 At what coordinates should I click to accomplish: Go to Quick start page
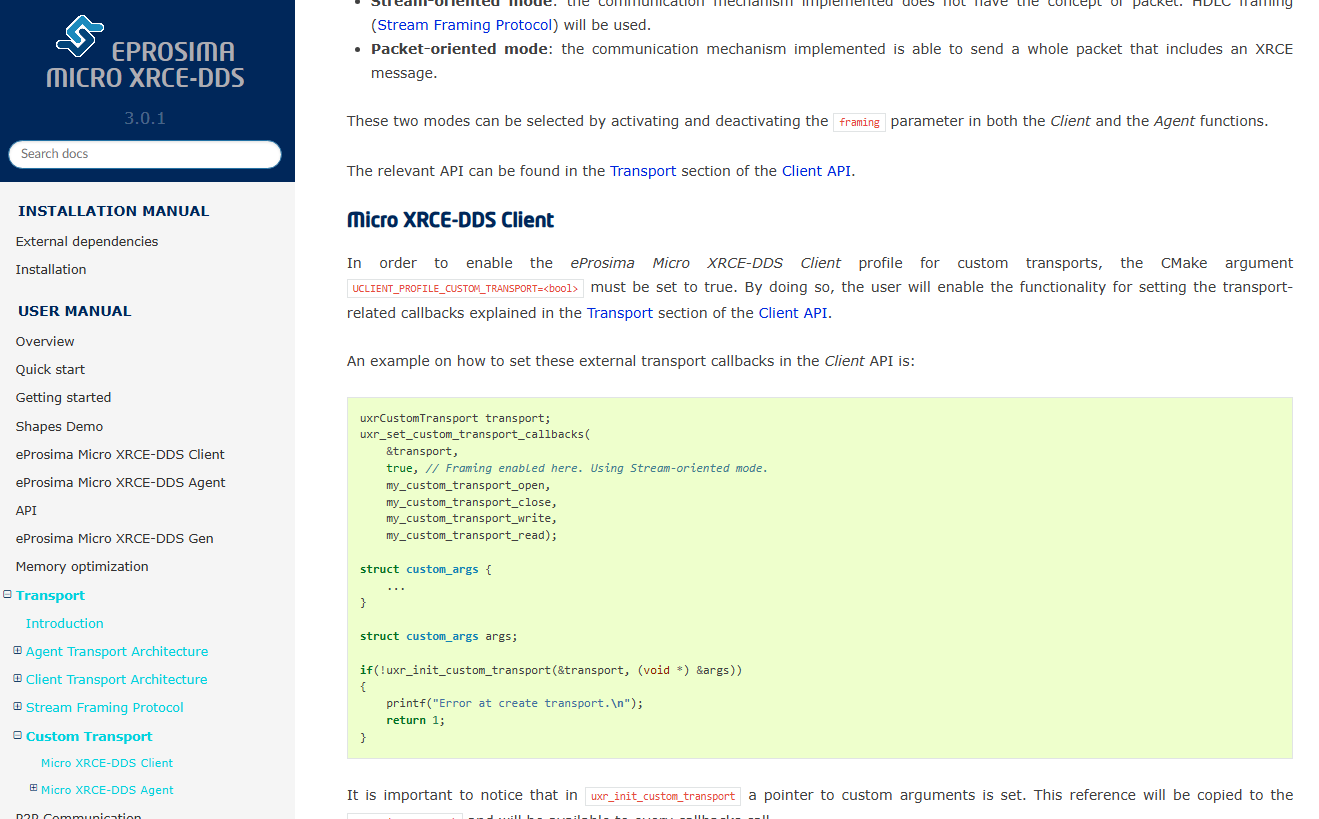(50, 369)
